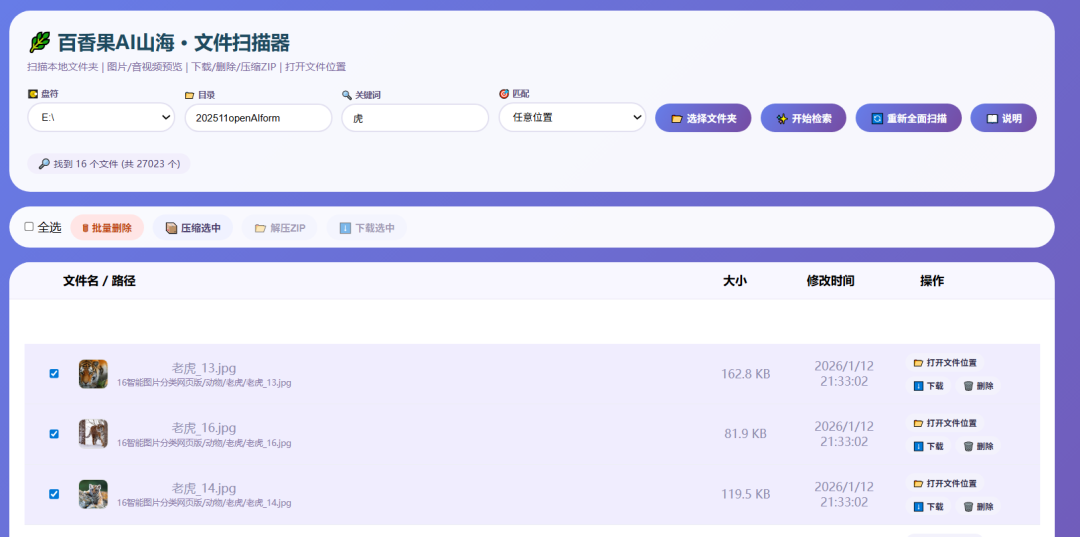This screenshot has width=1080, height=537.
Task: Click the path text ending in 老虎_13.jpg
Action: point(204,383)
